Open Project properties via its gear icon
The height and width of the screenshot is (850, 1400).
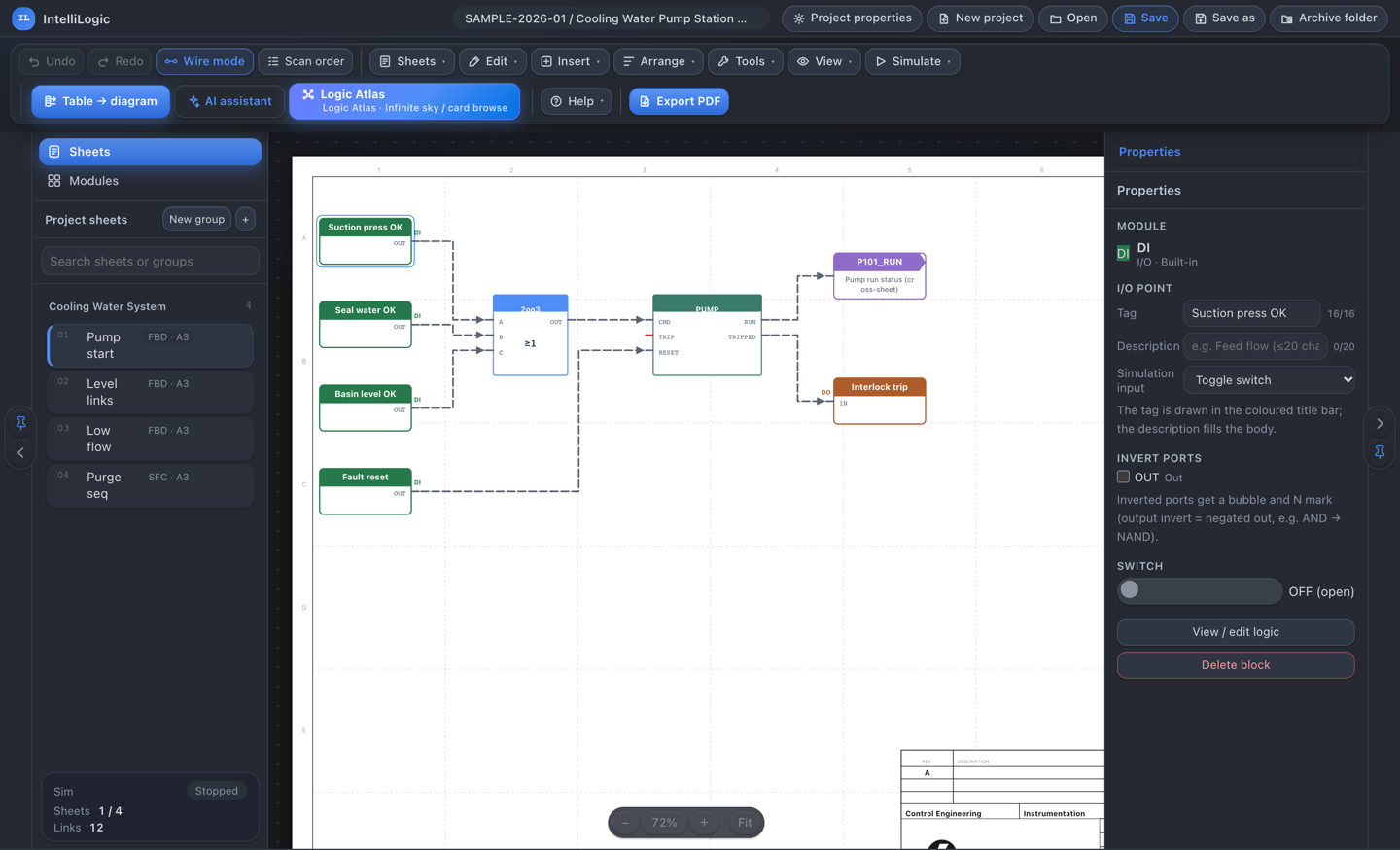tap(799, 18)
